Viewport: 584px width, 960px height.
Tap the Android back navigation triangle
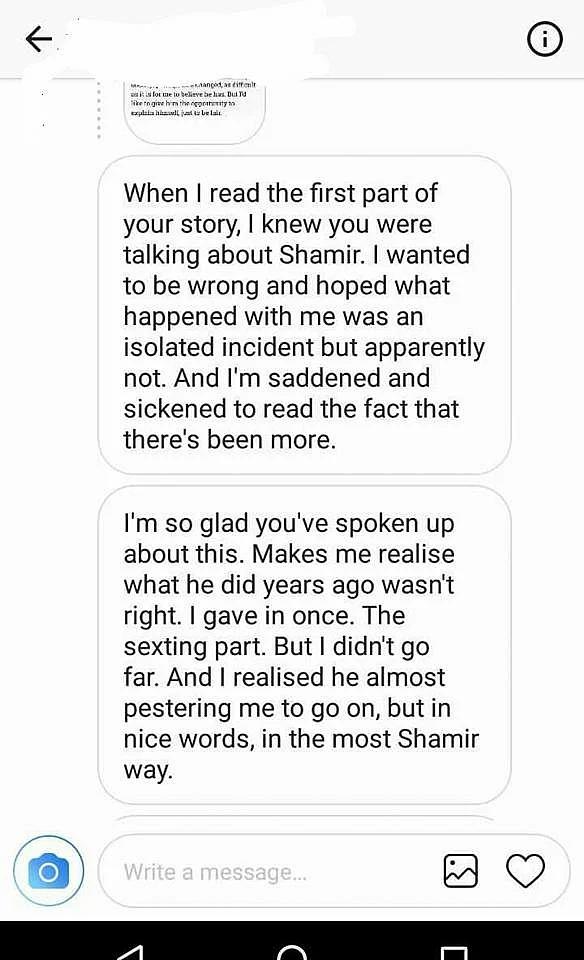click(130, 952)
